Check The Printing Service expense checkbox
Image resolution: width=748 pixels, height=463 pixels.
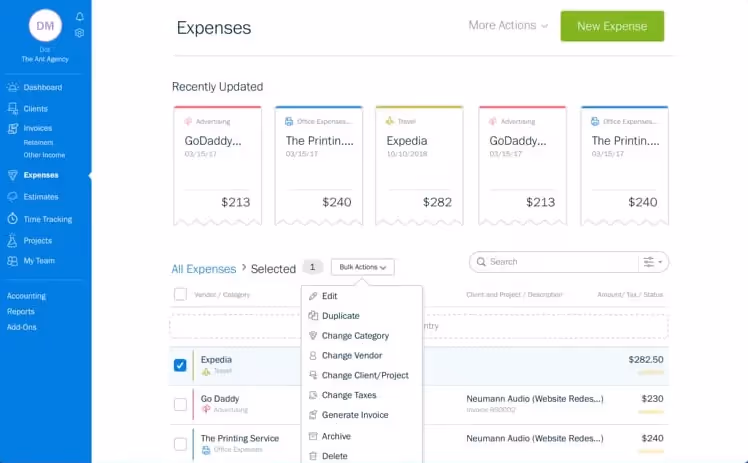(x=180, y=444)
